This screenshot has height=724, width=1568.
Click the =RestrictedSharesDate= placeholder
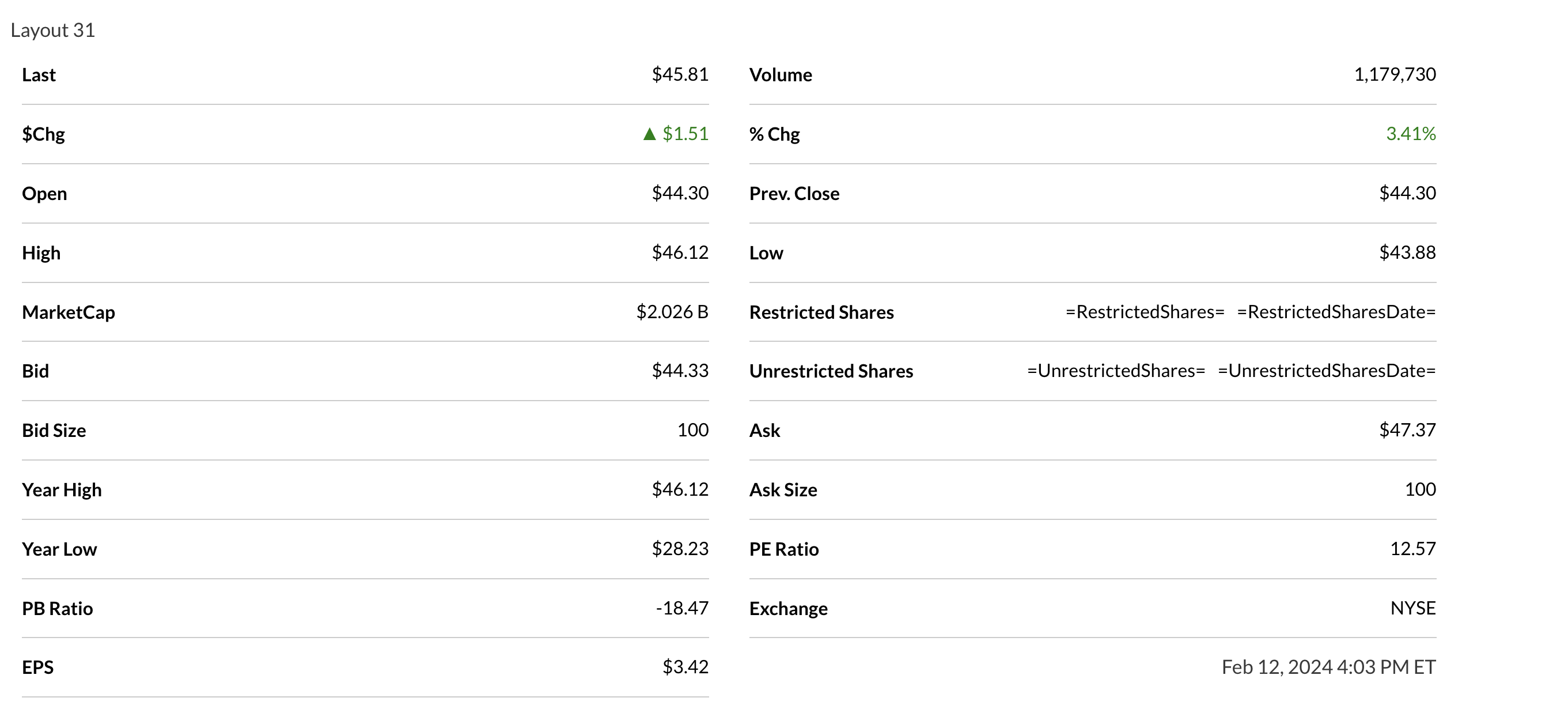[x=1335, y=312]
